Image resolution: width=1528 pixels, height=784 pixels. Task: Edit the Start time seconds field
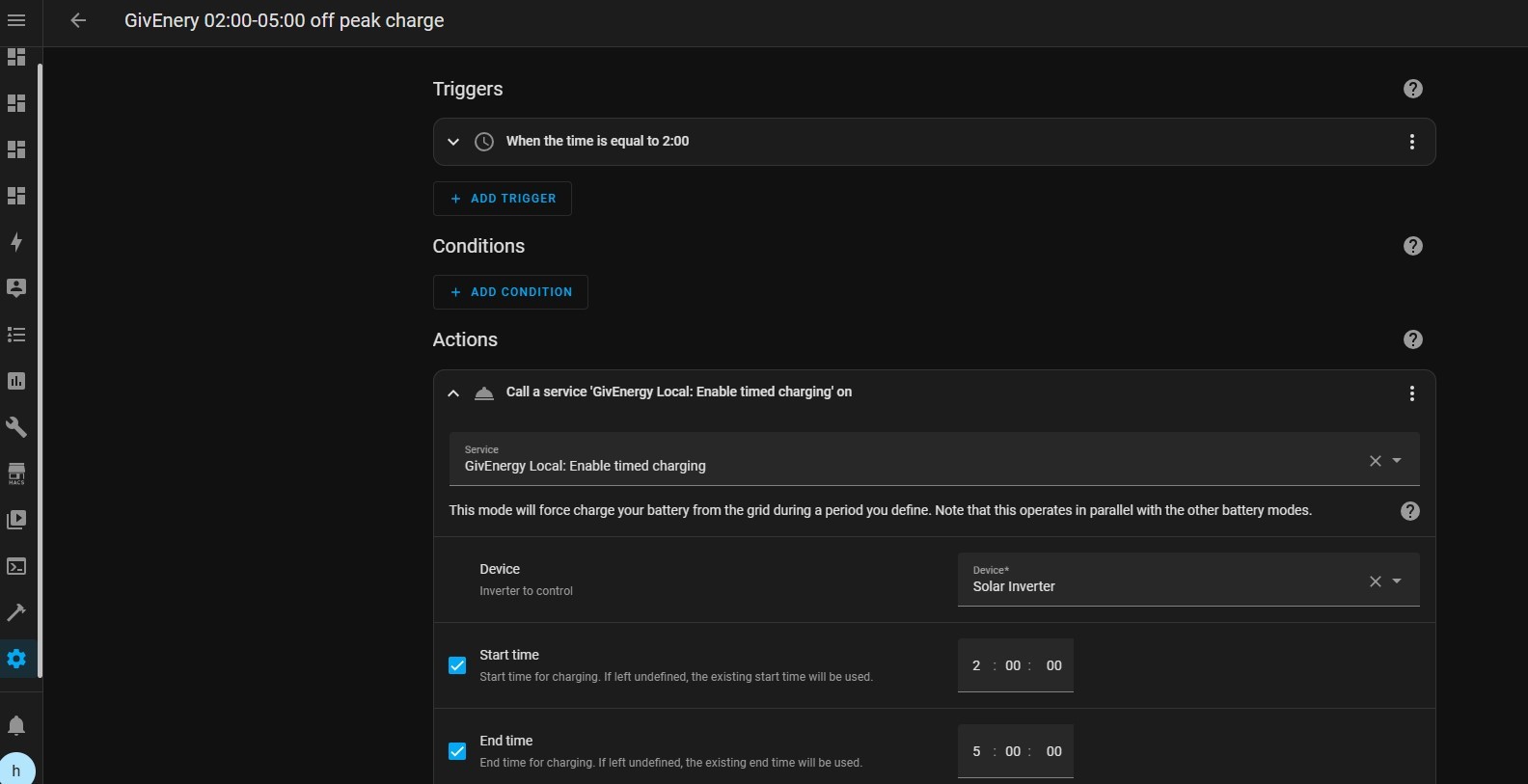pos(1054,665)
